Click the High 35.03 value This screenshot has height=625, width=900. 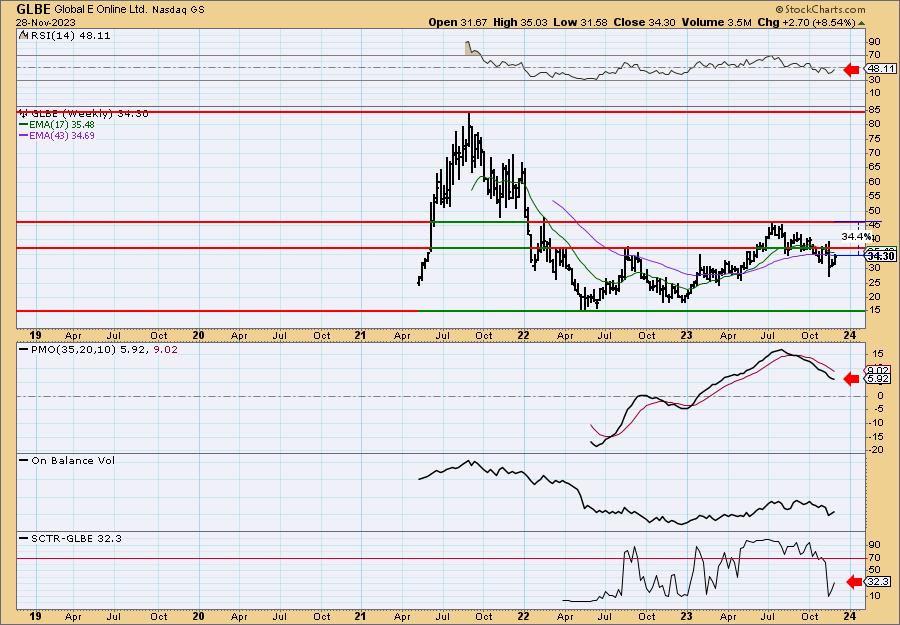click(x=521, y=22)
